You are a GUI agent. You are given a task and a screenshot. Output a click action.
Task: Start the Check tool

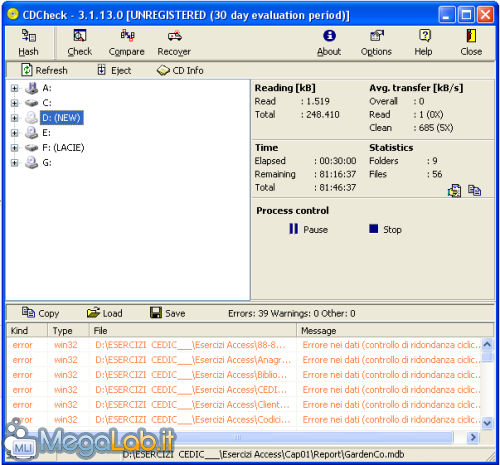(x=80, y=43)
